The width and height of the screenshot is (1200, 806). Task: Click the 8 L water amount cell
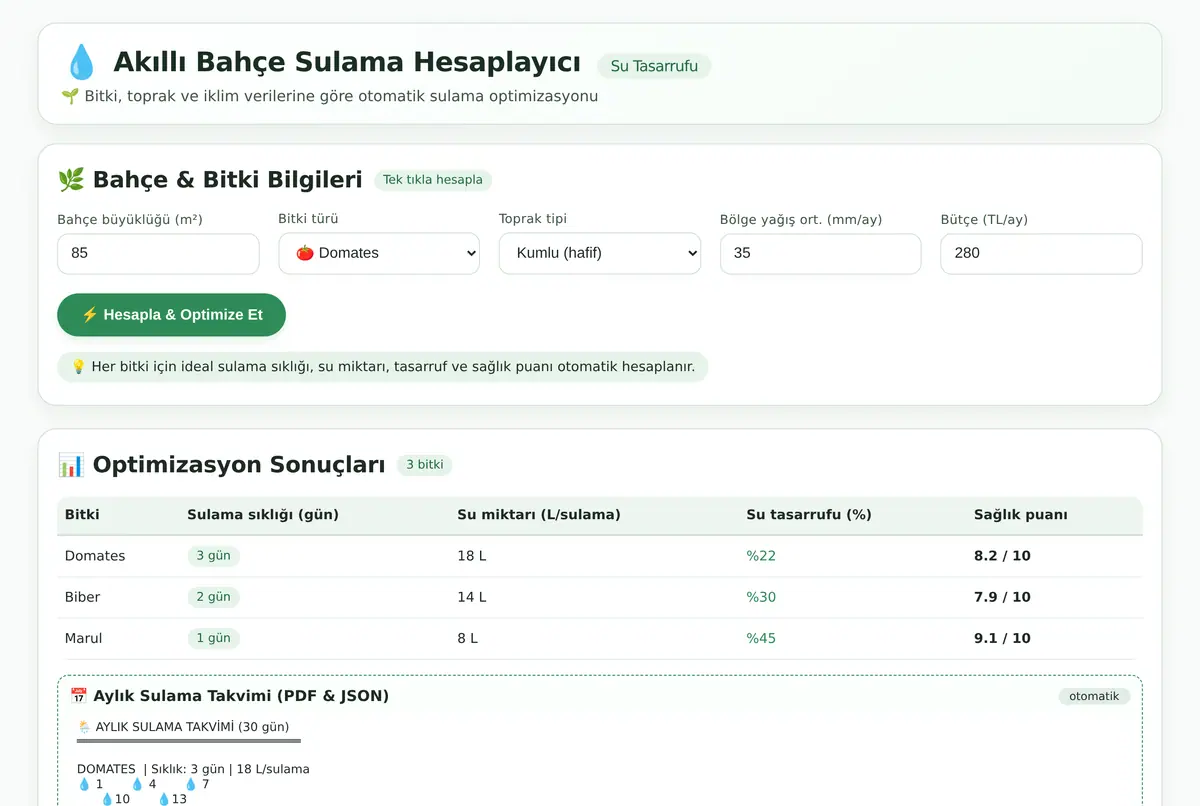(x=468, y=638)
